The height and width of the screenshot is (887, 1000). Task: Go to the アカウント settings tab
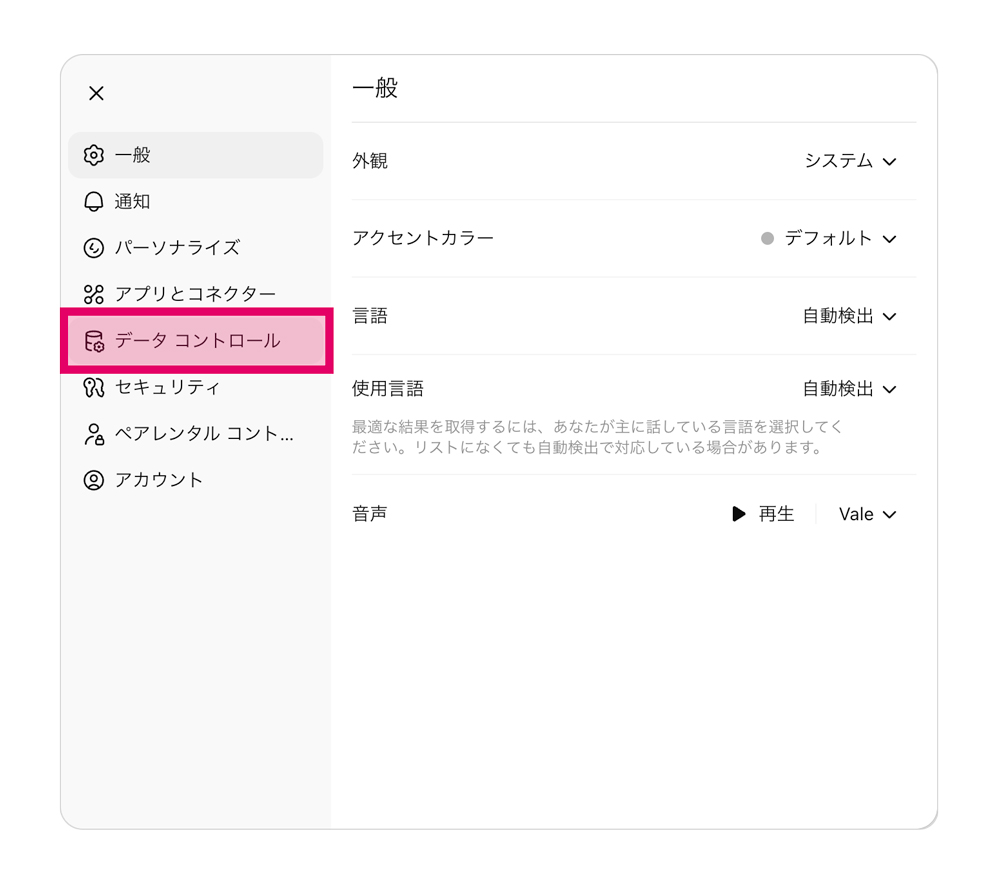pyautogui.click(x=159, y=480)
